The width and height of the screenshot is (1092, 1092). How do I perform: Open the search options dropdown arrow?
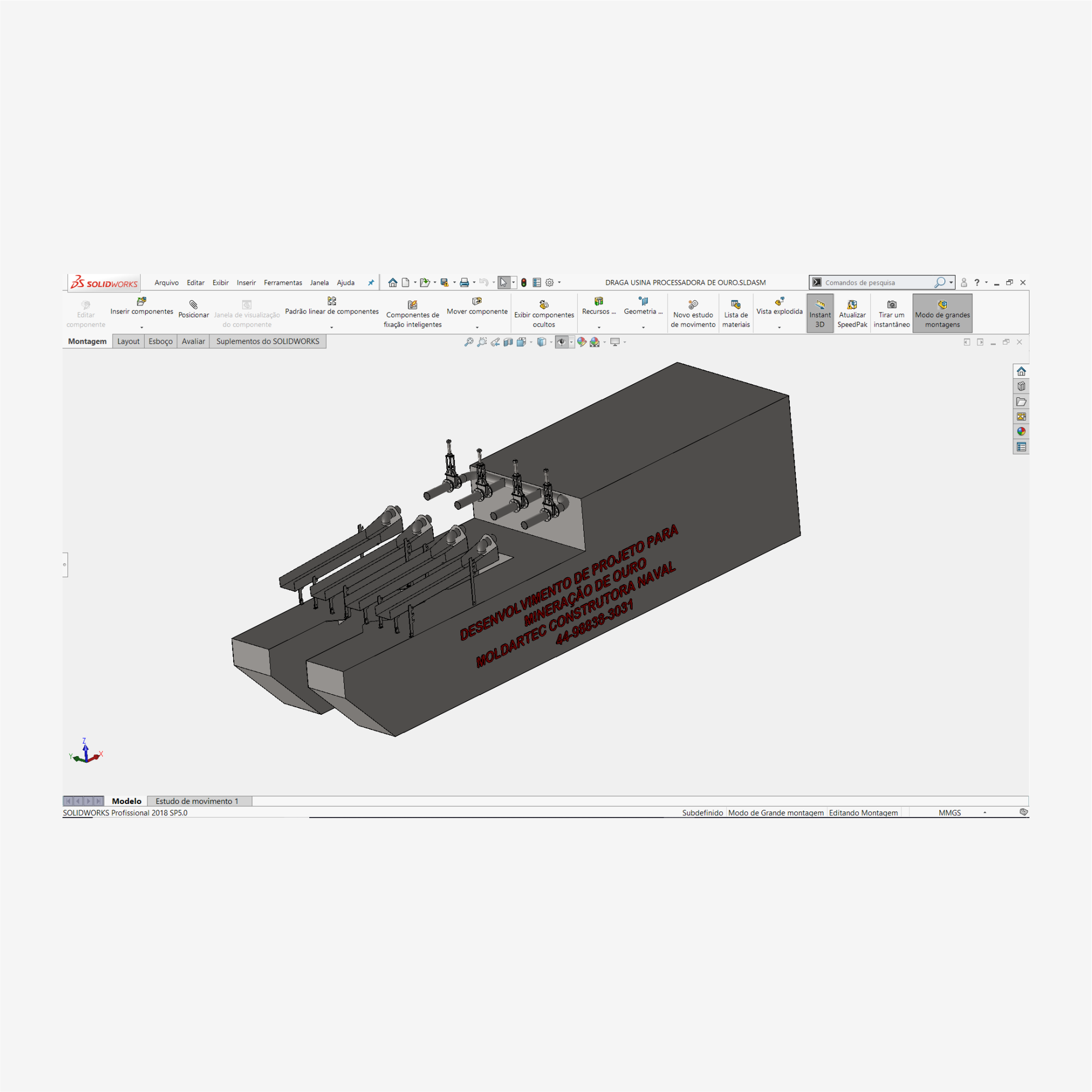tap(951, 283)
